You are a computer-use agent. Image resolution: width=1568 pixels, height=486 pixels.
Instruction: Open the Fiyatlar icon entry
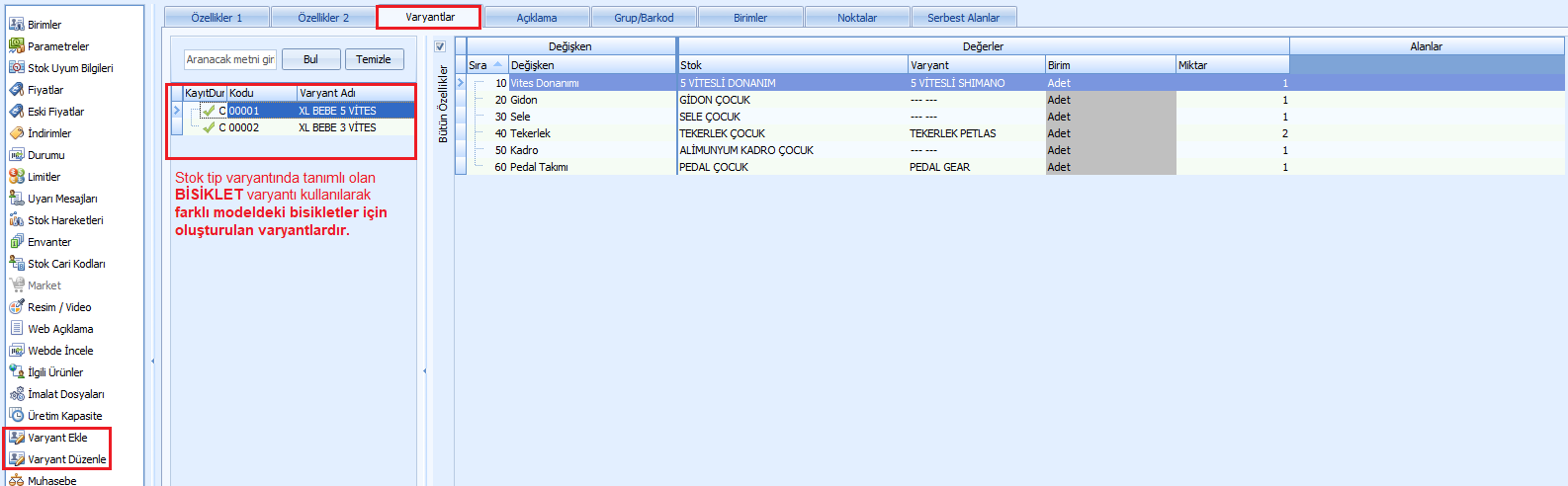pos(17,90)
